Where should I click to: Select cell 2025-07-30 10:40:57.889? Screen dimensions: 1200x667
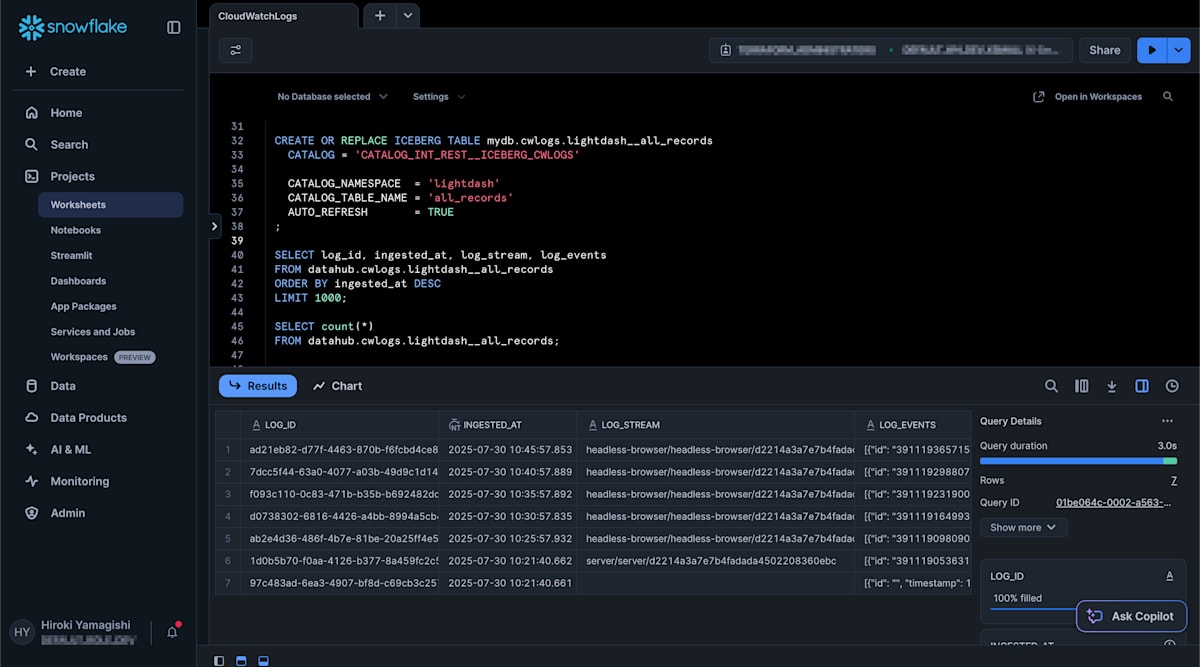point(508,472)
